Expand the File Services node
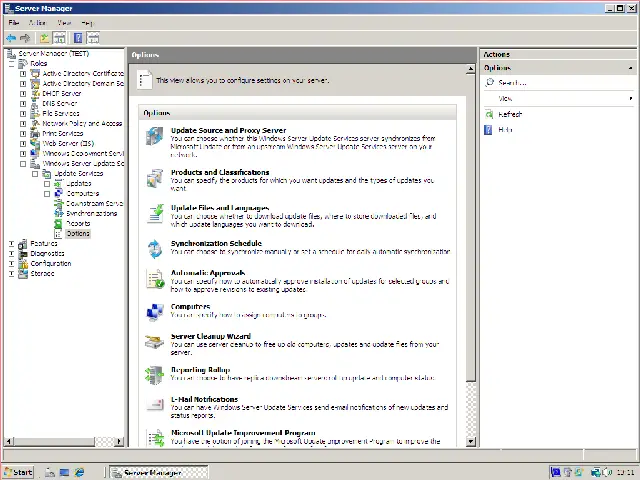Viewport: 640px width, 480px height. click(23, 113)
